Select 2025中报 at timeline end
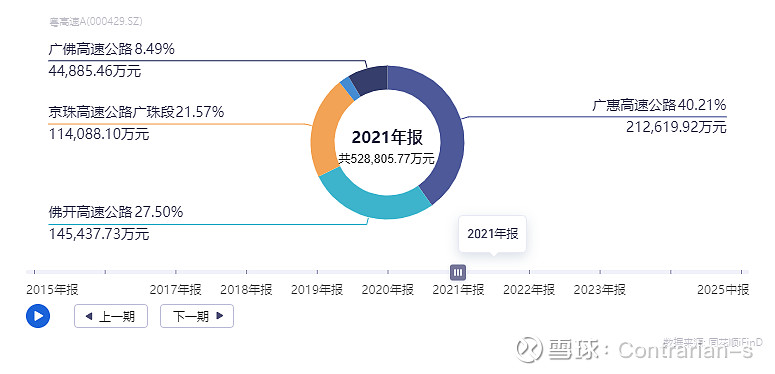 723,290
